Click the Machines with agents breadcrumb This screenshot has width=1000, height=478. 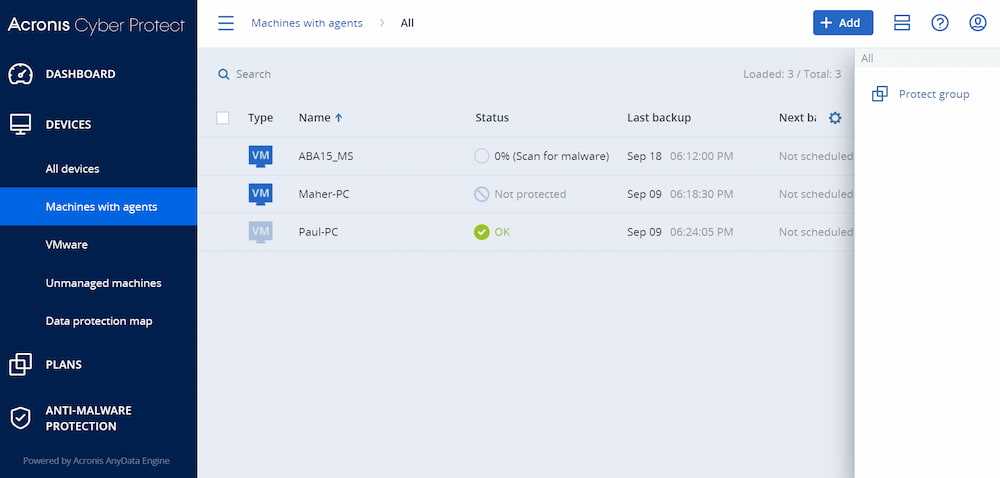tap(306, 23)
